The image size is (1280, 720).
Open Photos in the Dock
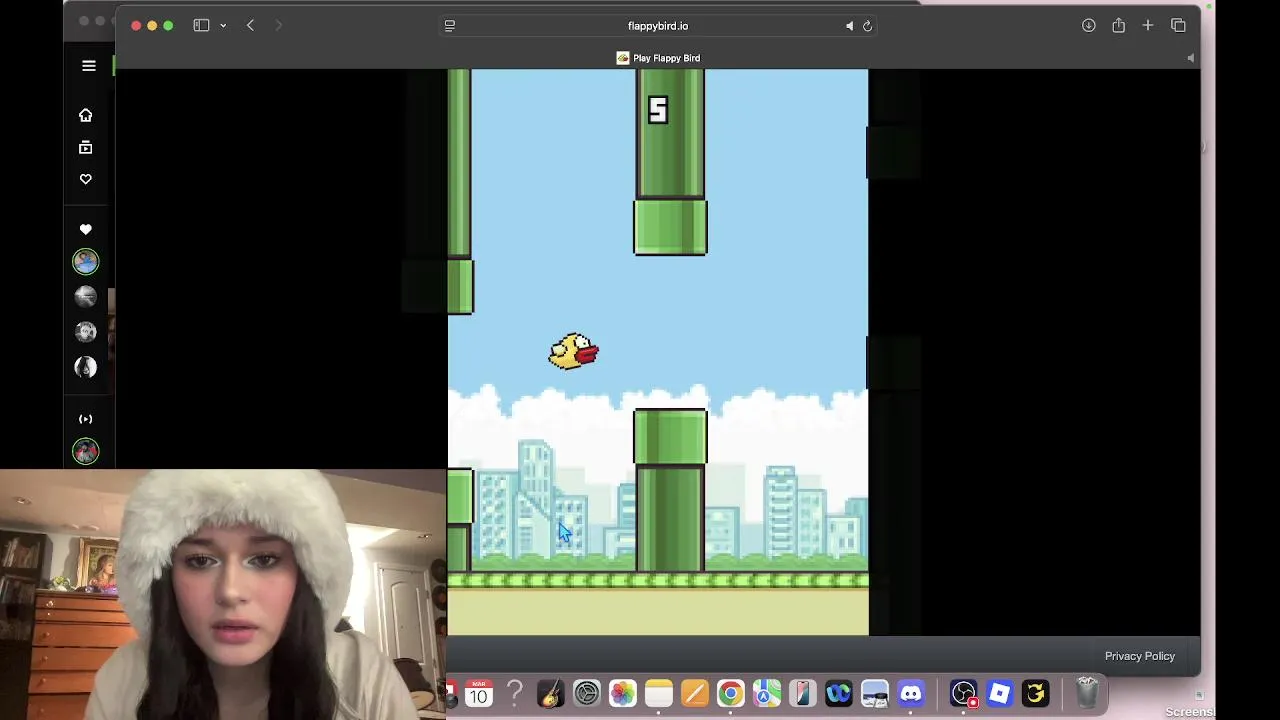[x=622, y=693]
